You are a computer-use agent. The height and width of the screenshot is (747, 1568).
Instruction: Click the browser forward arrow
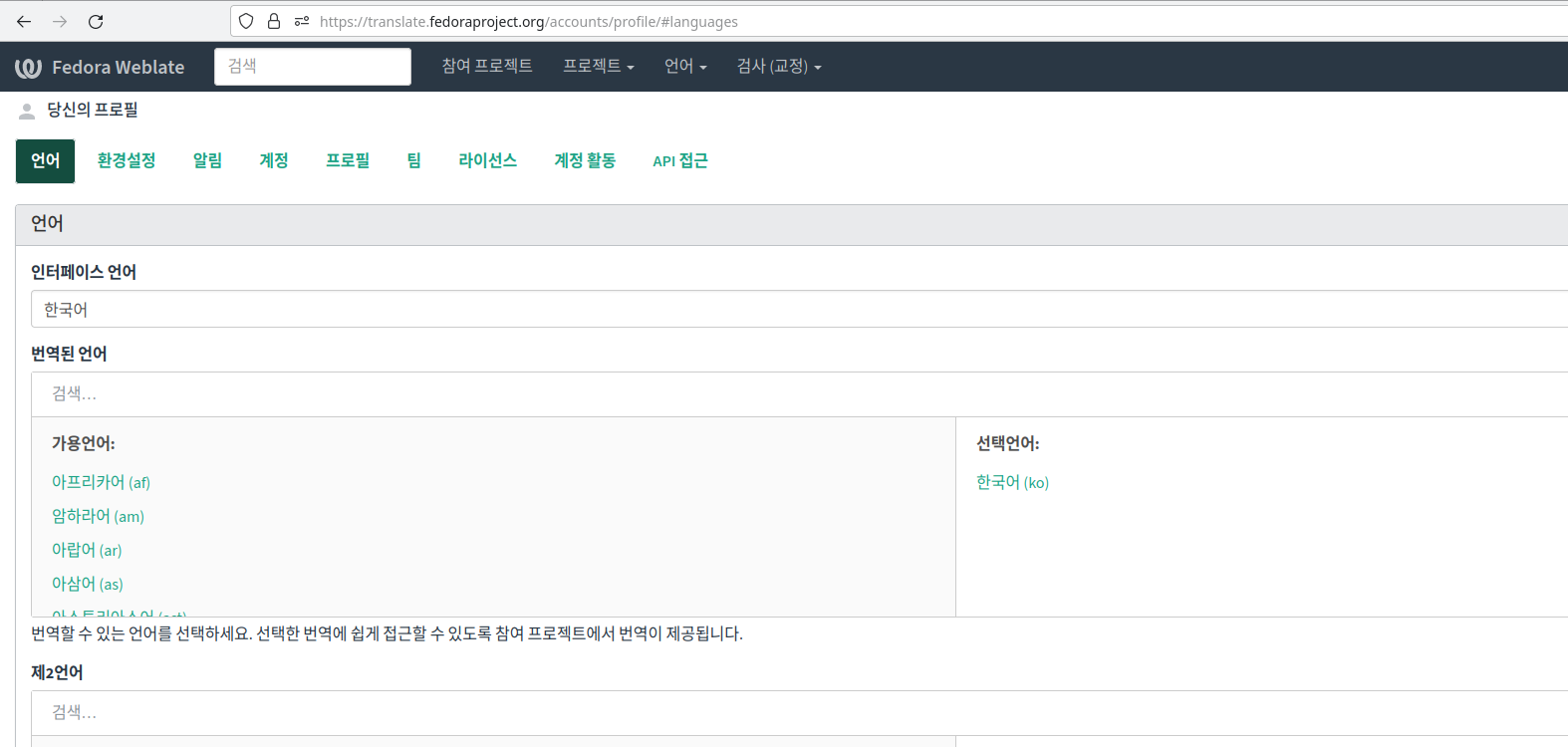click(x=60, y=22)
